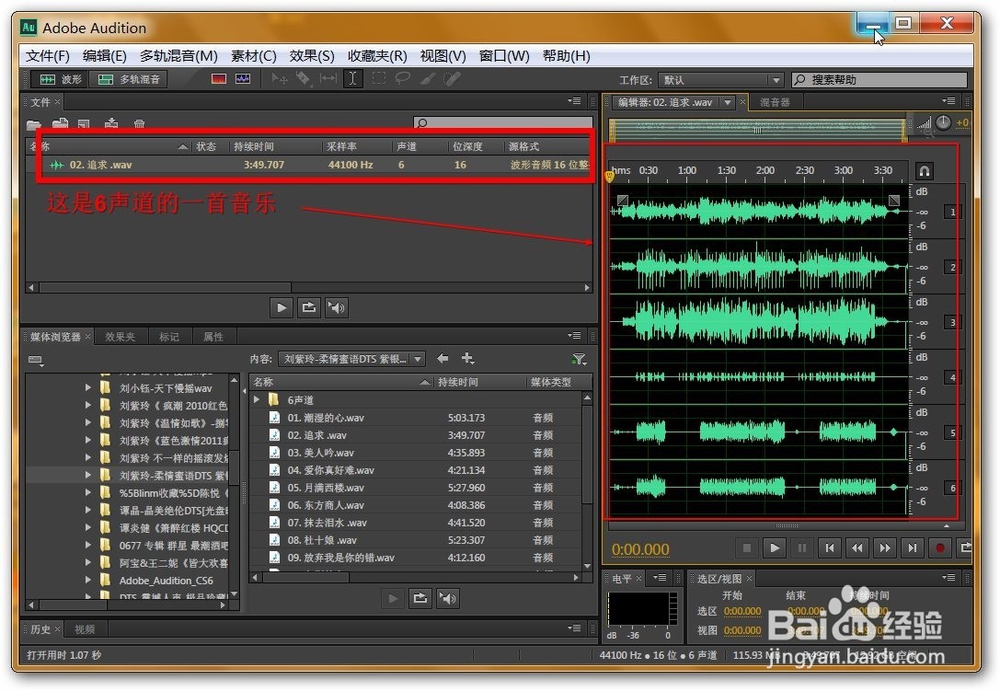The width and height of the screenshot is (1000, 691).
Task: Click the delete trash icon in Files panel
Action: pos(140,124)
